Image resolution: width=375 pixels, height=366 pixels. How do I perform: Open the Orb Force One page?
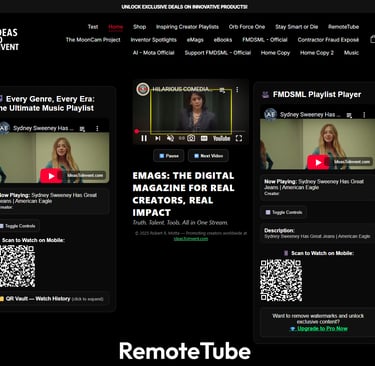click(247, 27)
